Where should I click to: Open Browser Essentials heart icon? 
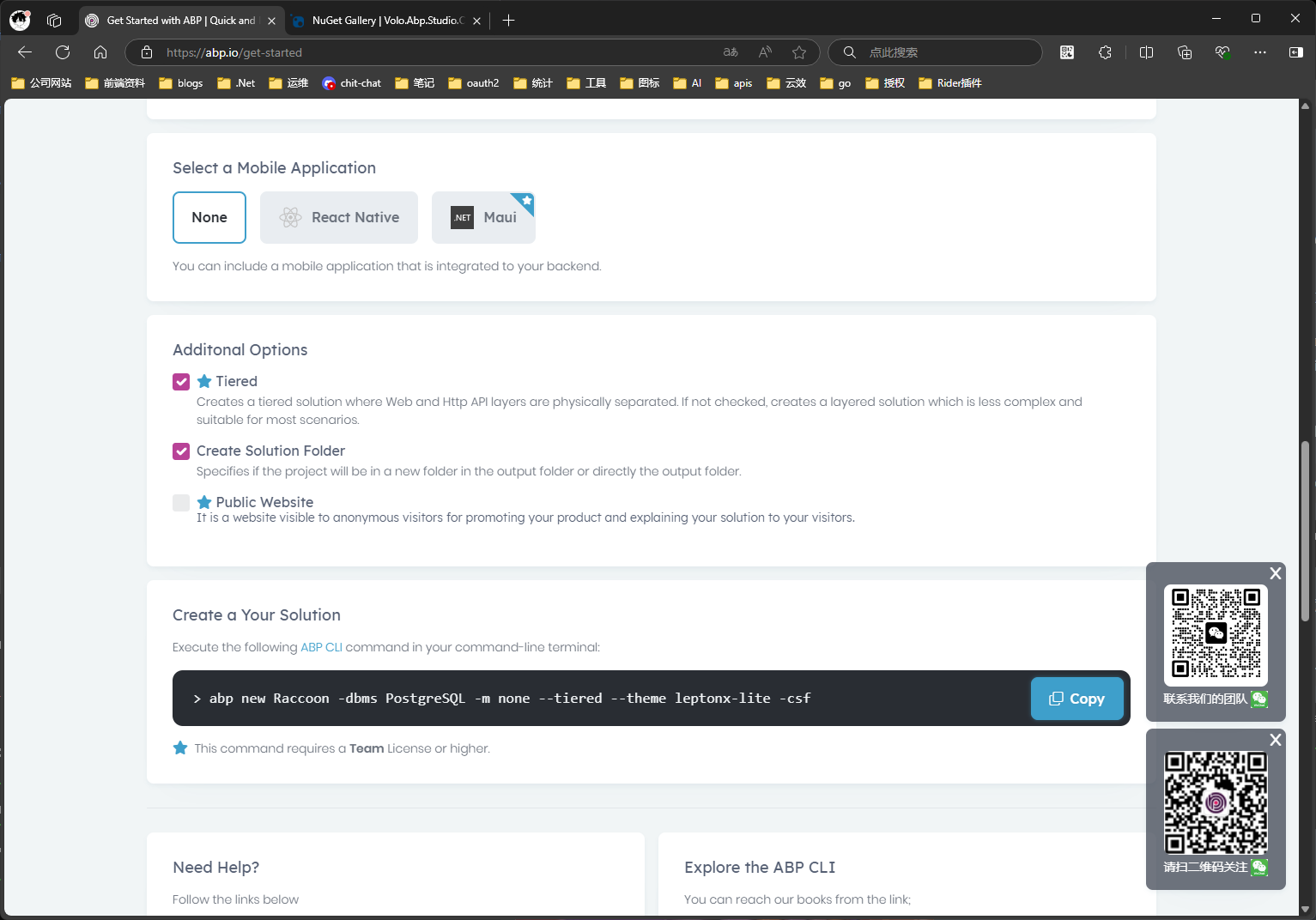[1222, 52]
